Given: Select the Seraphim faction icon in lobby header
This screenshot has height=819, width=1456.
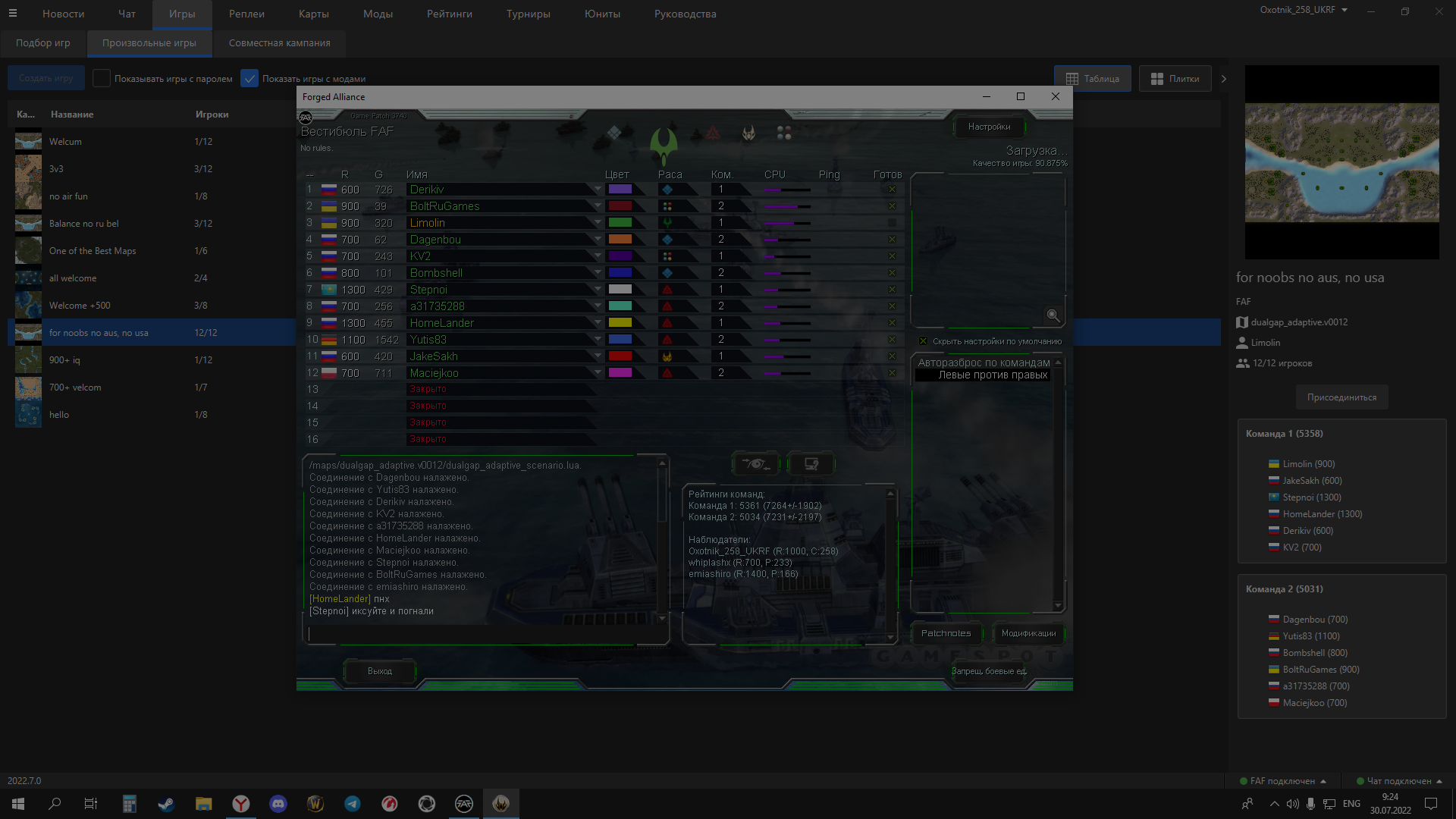Looking at the screenshot, I should tap(748, 133).
